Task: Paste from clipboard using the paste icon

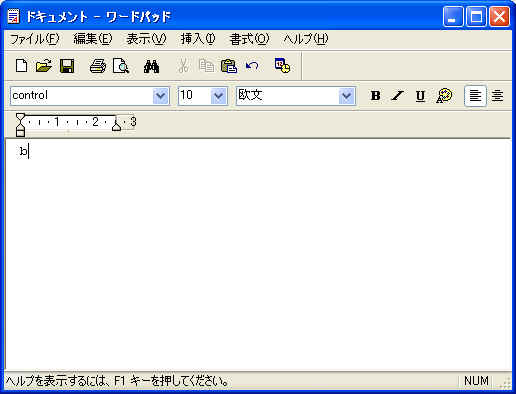Action: point(229,66)
